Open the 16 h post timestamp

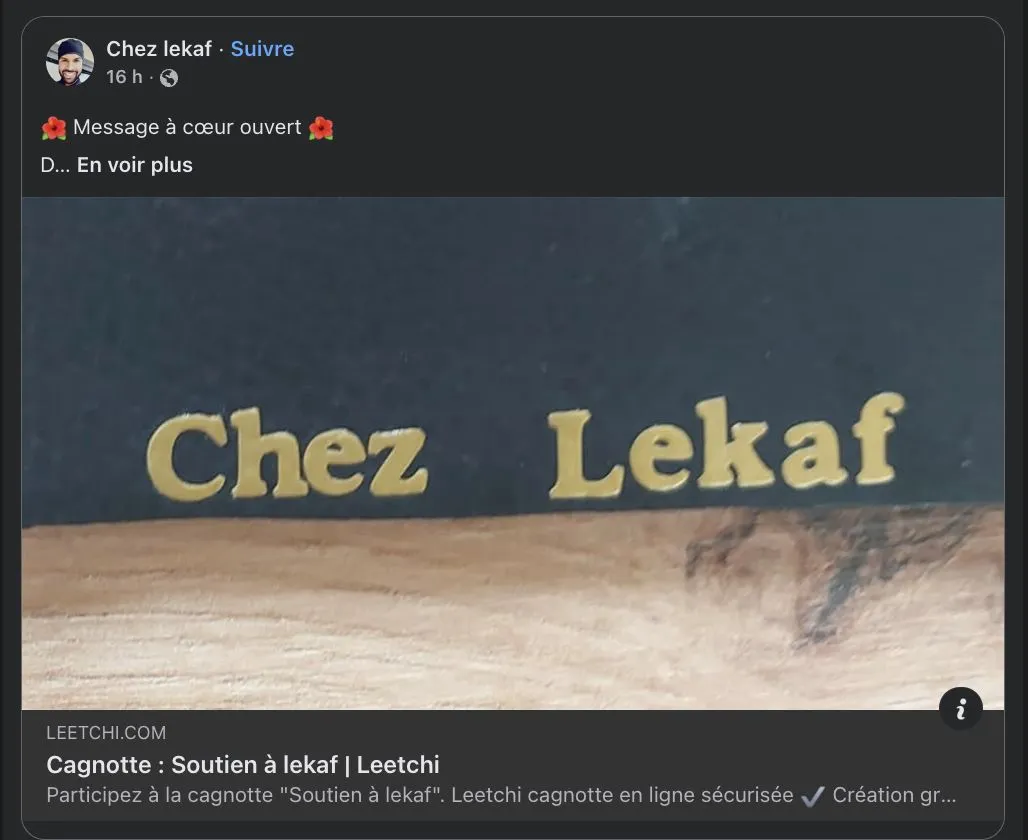click(124, 77)
